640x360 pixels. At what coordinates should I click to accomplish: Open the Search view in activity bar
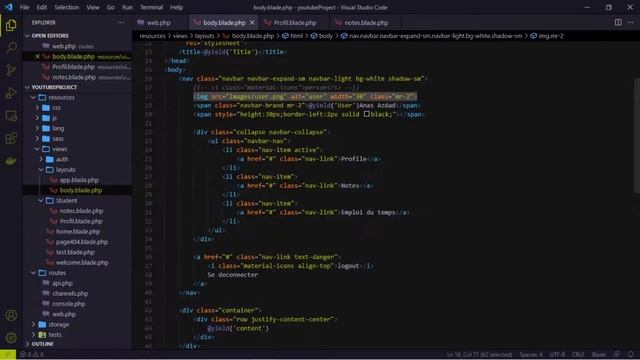click(11, 47)
